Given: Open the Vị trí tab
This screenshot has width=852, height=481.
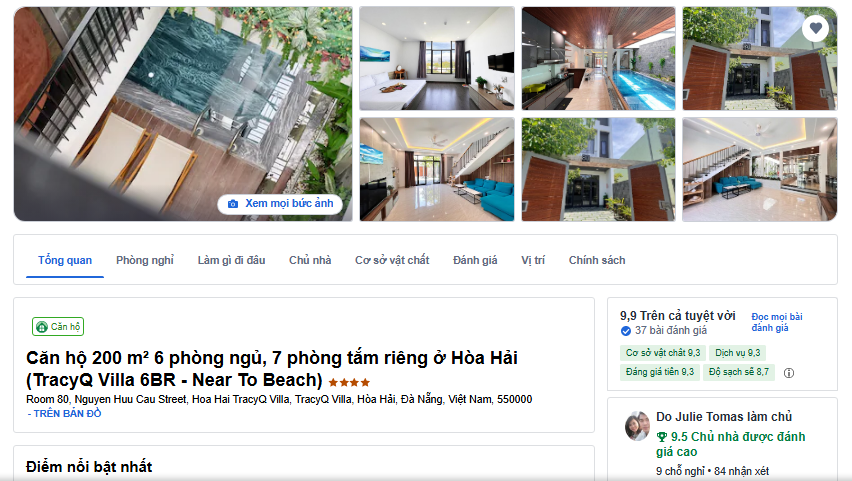Looking at the screenshot, I should point(532,260).
